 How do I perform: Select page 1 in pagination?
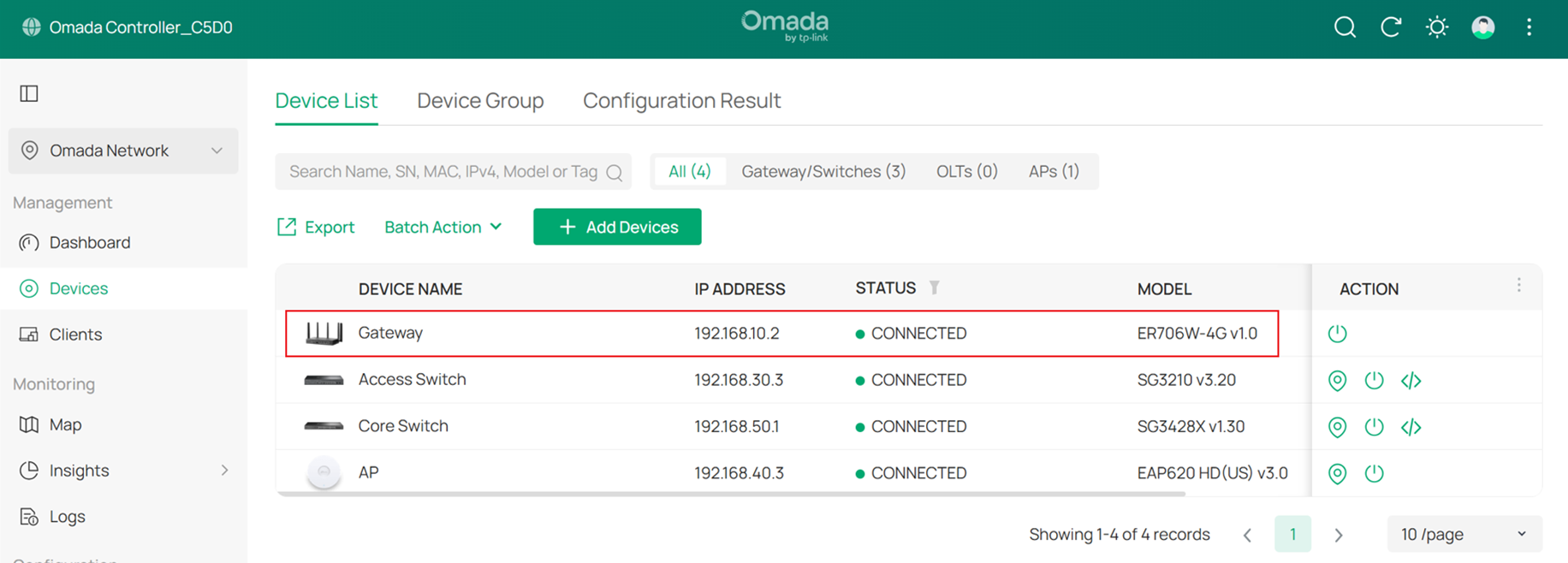click(1292, 534)
